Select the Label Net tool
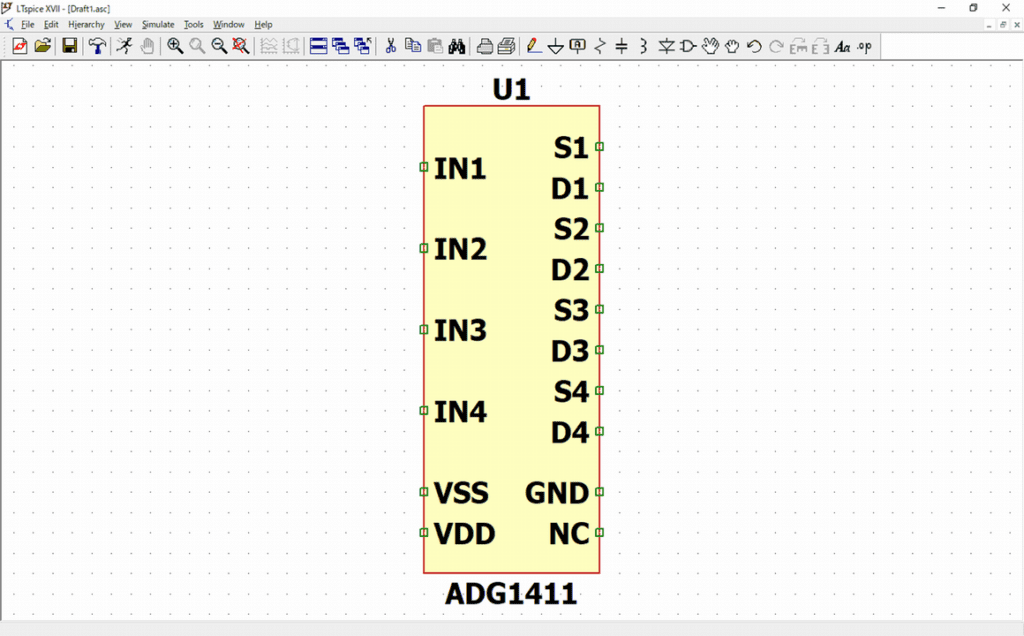Viewport: 1024px width, 636px height. [x=578, y=46]
